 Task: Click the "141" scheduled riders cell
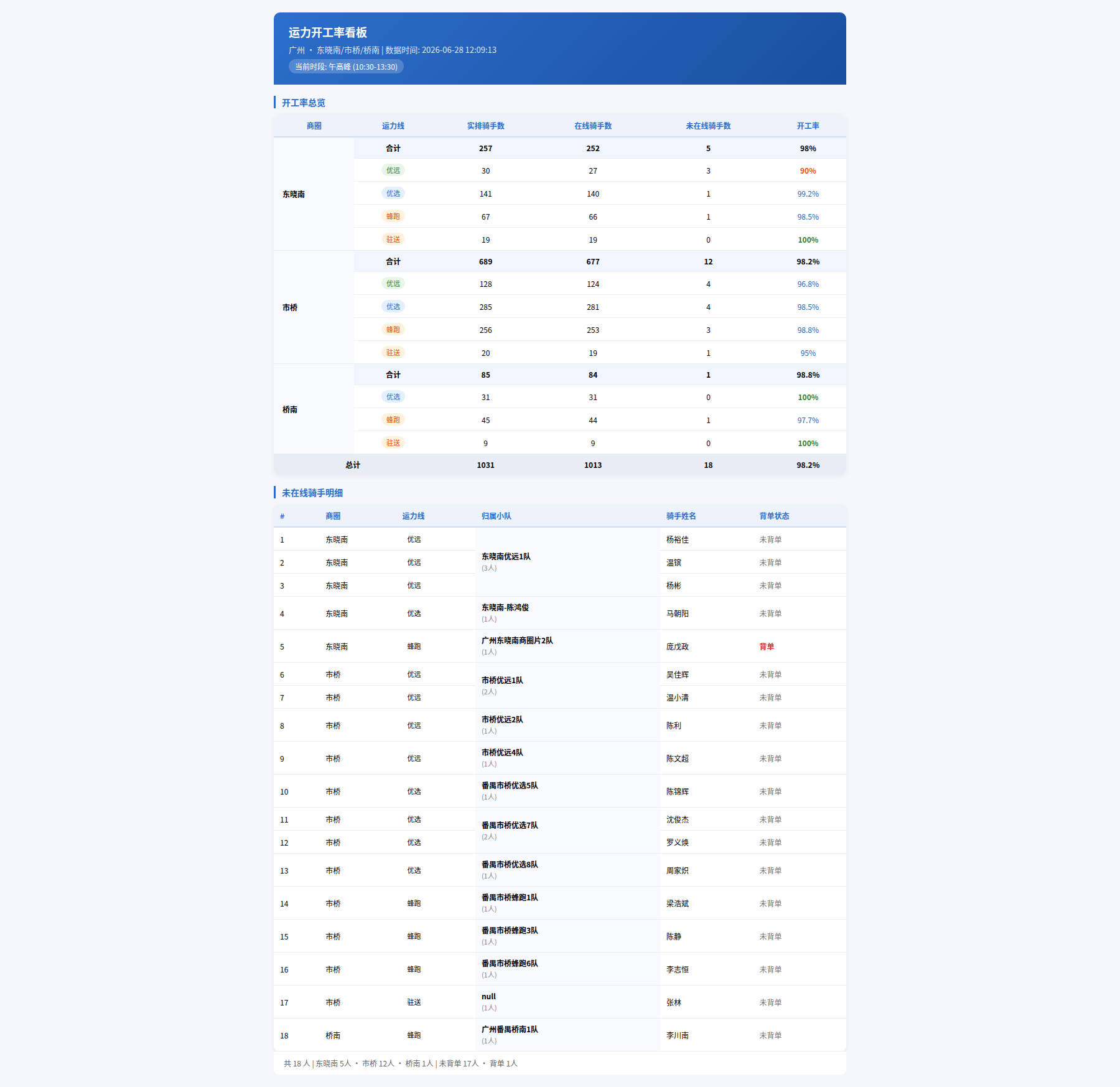click(x=486, y=194)
